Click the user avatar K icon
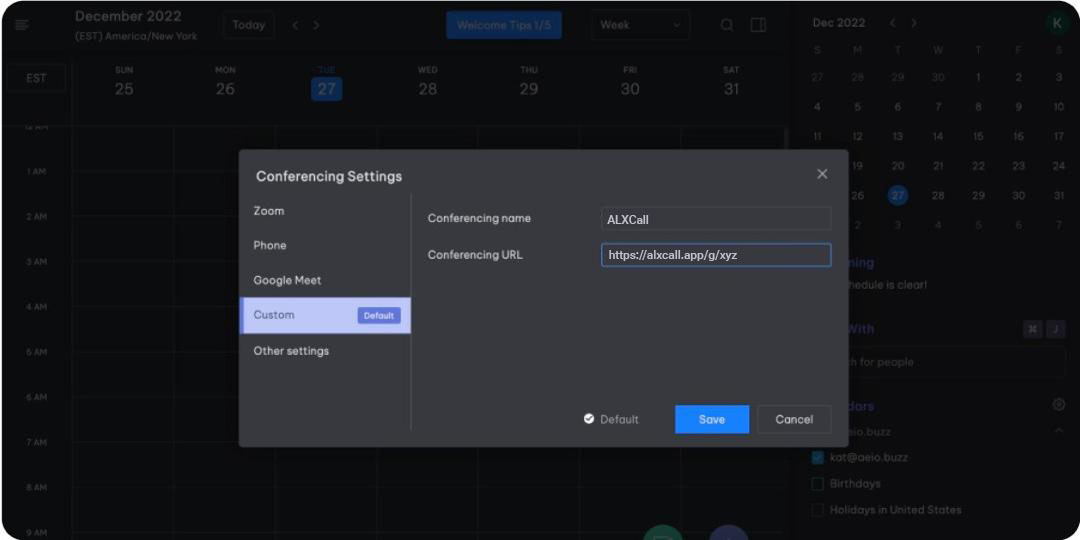1080x540 pixels. pos(1056,23)
